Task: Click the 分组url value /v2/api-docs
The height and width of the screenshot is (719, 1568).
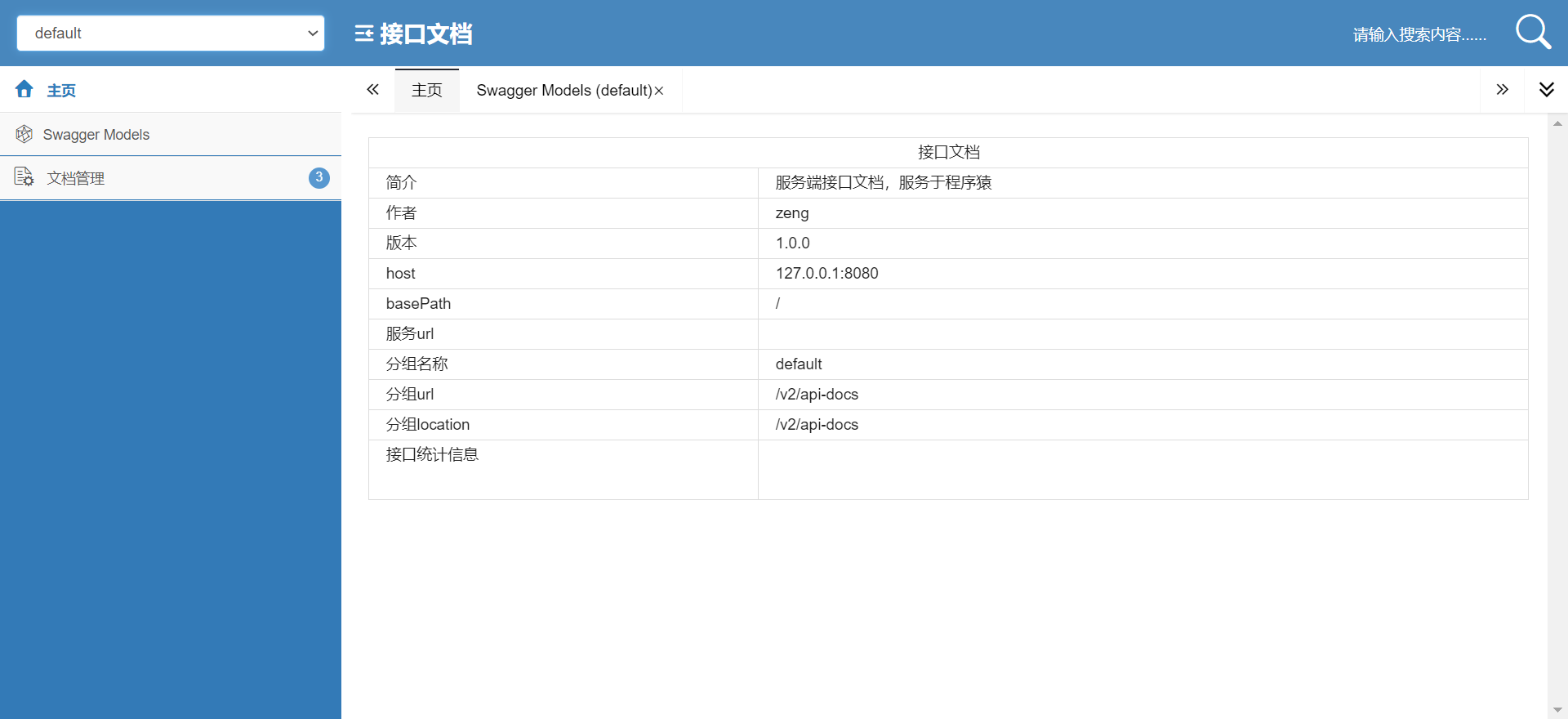Action: [817, 394]
